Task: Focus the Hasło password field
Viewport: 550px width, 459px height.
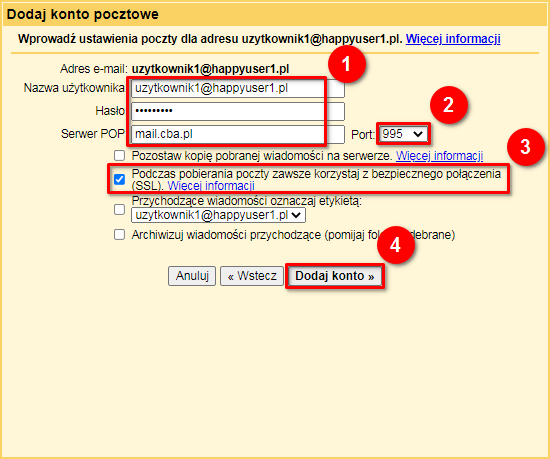Action: tap(238, 111)
